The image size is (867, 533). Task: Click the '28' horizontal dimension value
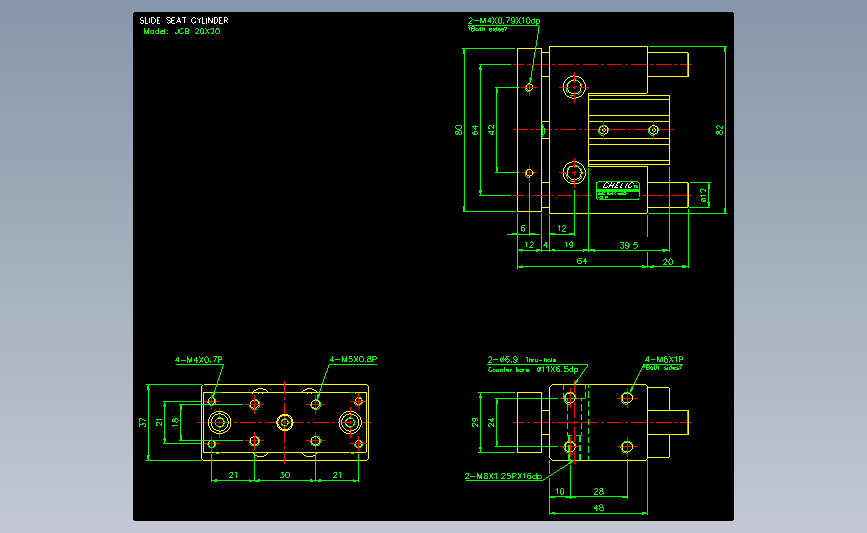(x=599, y=491)
